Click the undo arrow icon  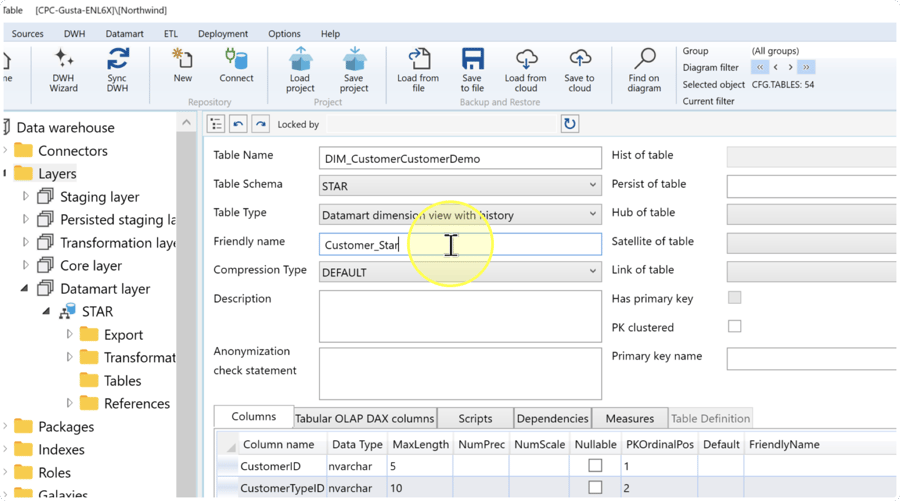pyautogui.click(x=238, y=124)
